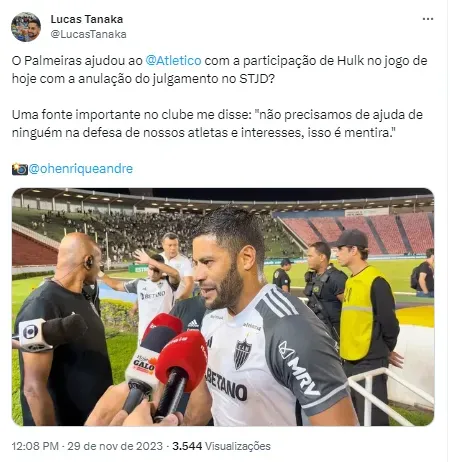Click the date 29 de nov de 2023
The width and height of the screenshot is (450, 462).
pos(115,446)
